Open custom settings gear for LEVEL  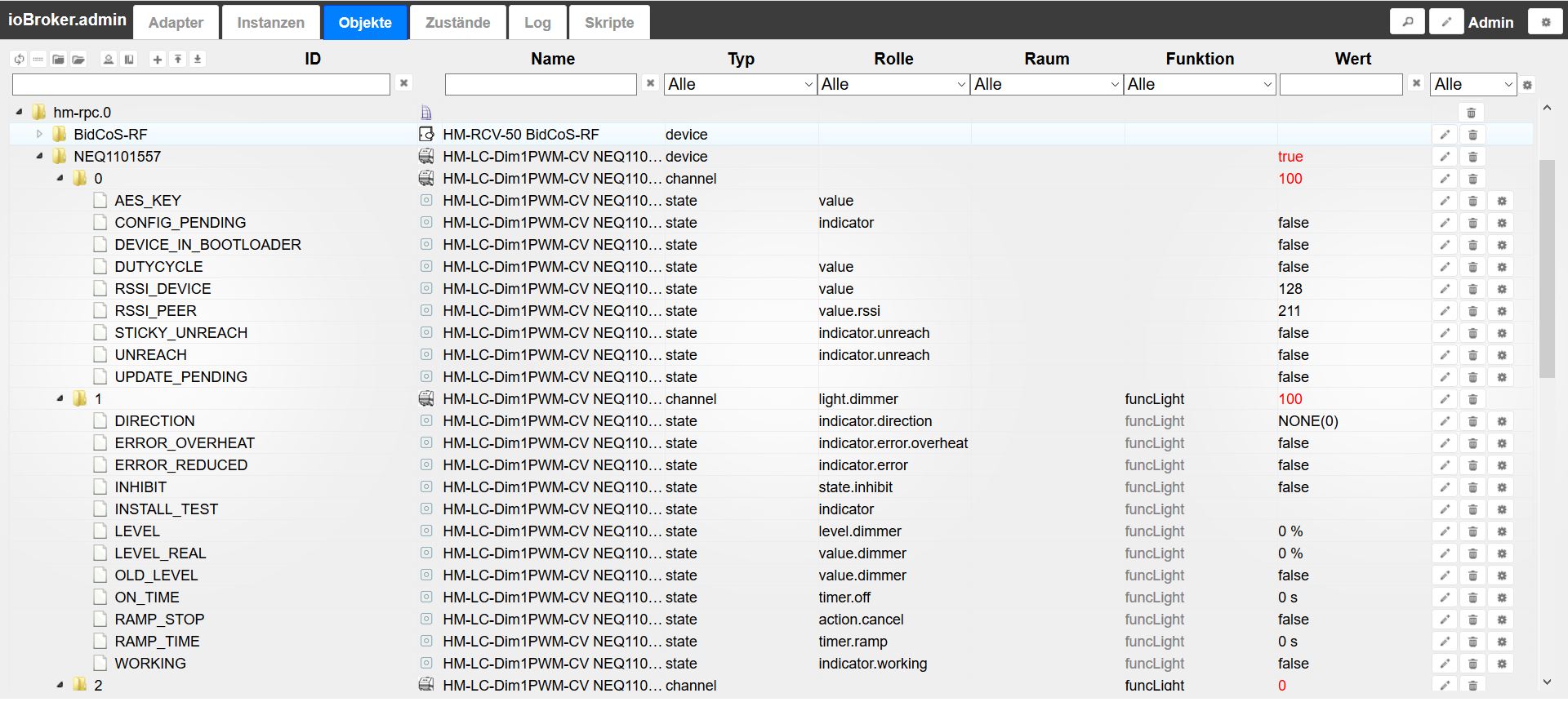1501,531
